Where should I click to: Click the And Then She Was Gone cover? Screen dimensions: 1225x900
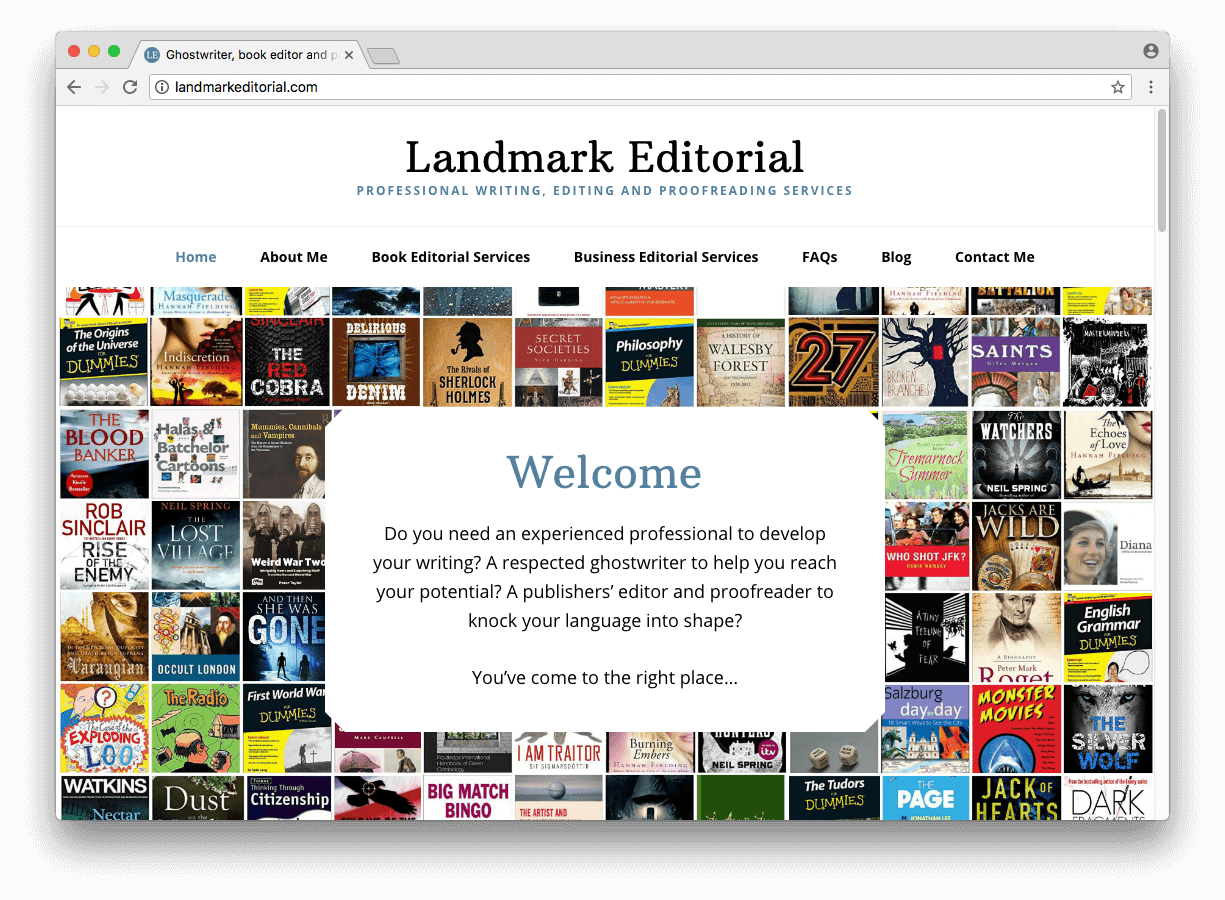coord(284,637)
